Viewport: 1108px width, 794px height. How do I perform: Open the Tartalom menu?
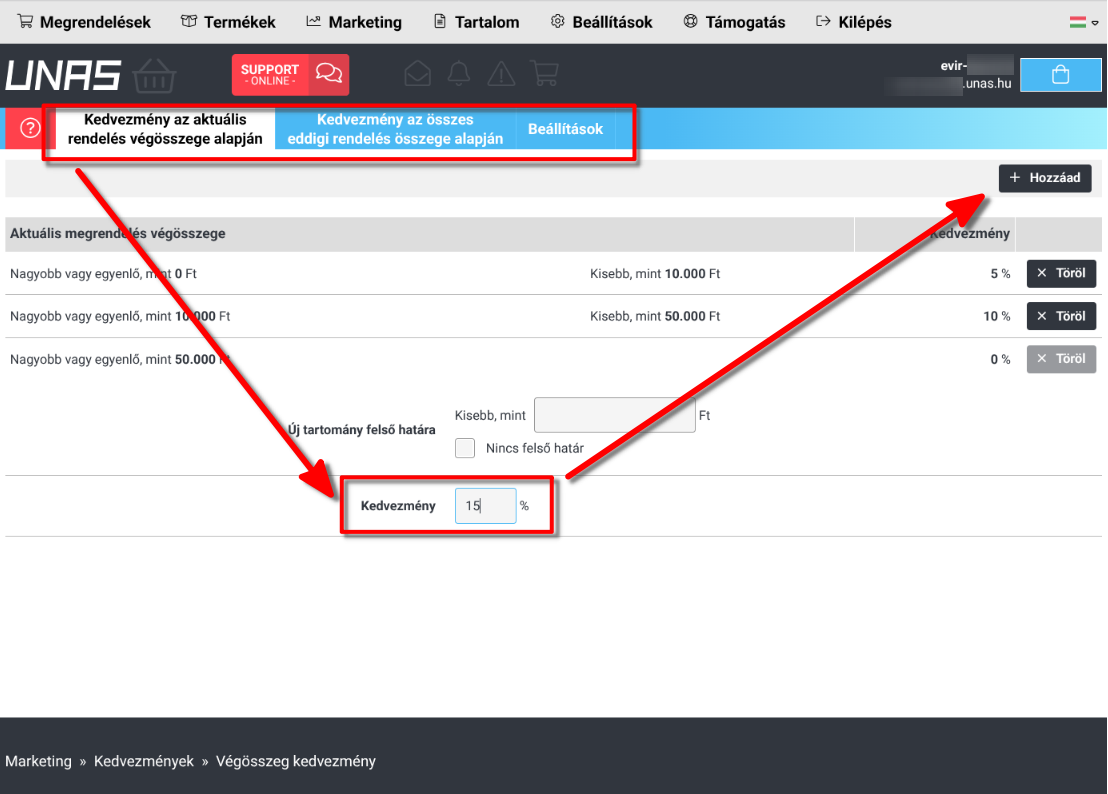click(x=476, y=22)
